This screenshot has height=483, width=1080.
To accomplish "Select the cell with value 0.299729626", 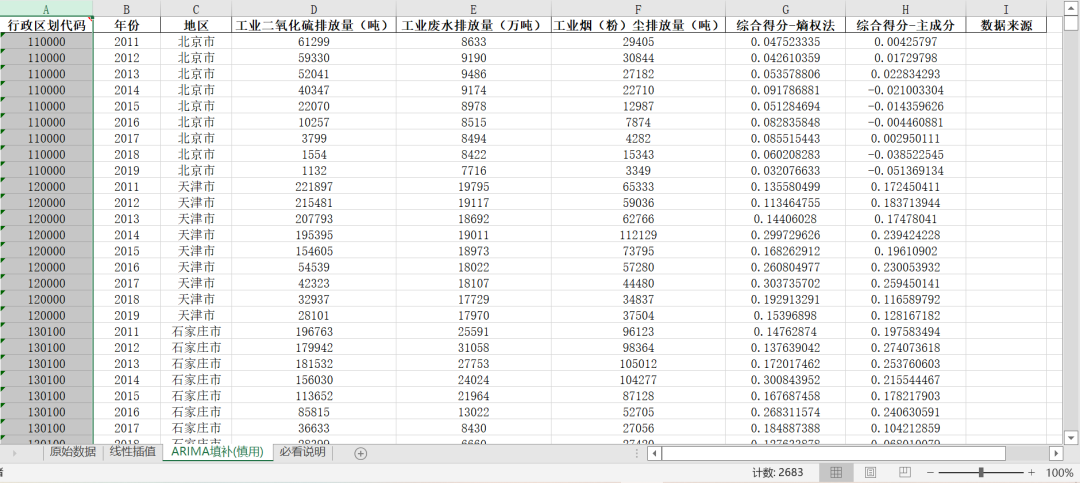I will coord(786,235).
